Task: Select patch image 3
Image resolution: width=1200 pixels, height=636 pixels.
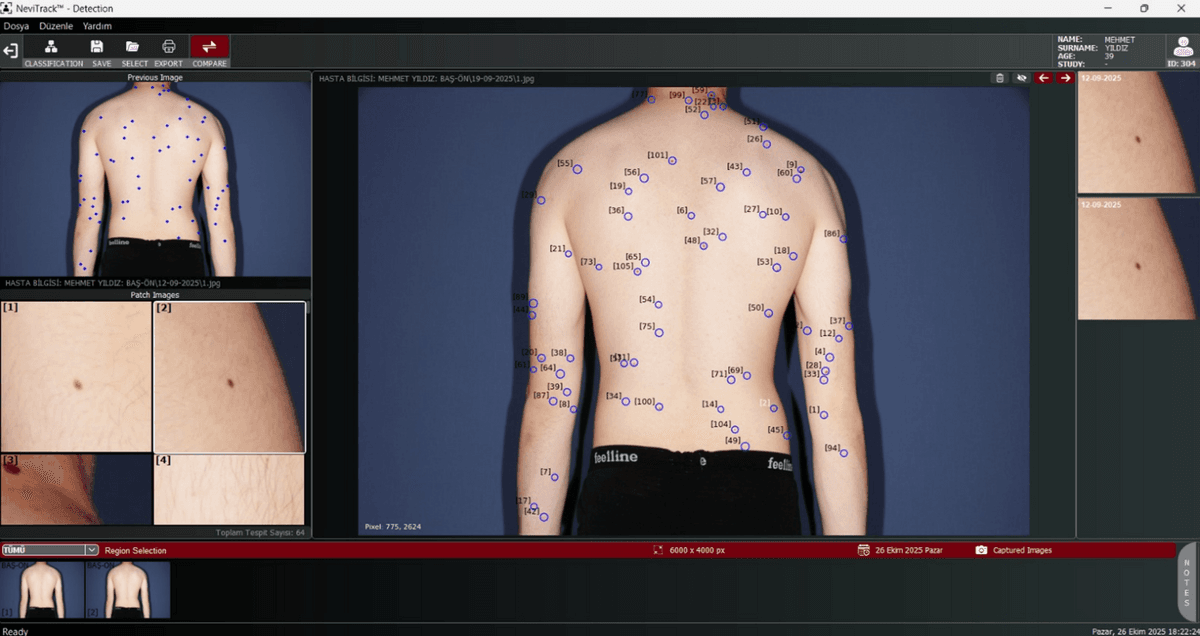Action: 77,489
